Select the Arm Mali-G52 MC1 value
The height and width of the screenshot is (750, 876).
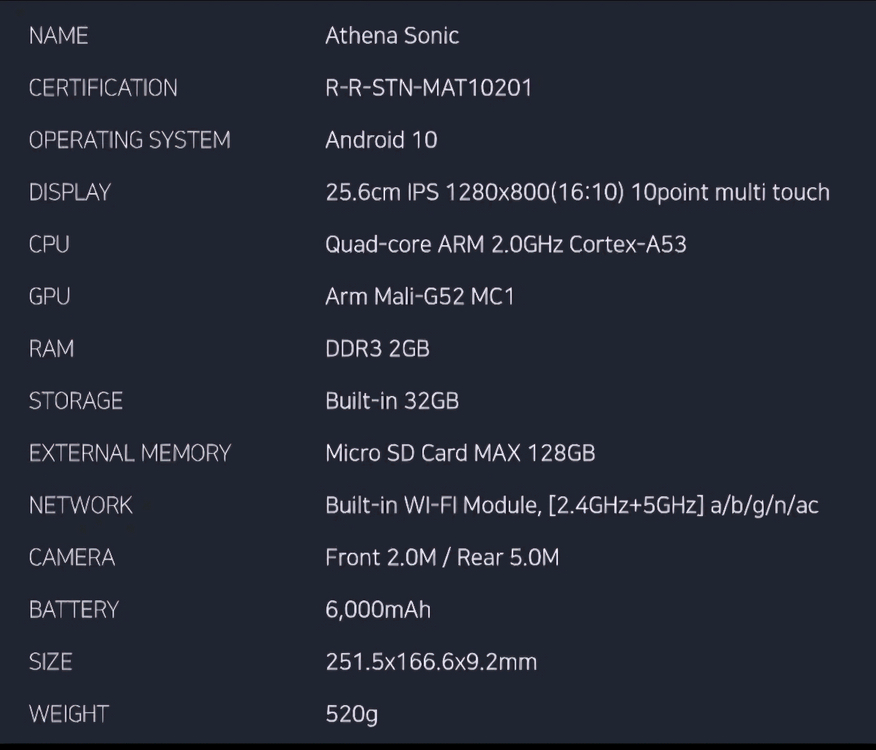point(419,297)
